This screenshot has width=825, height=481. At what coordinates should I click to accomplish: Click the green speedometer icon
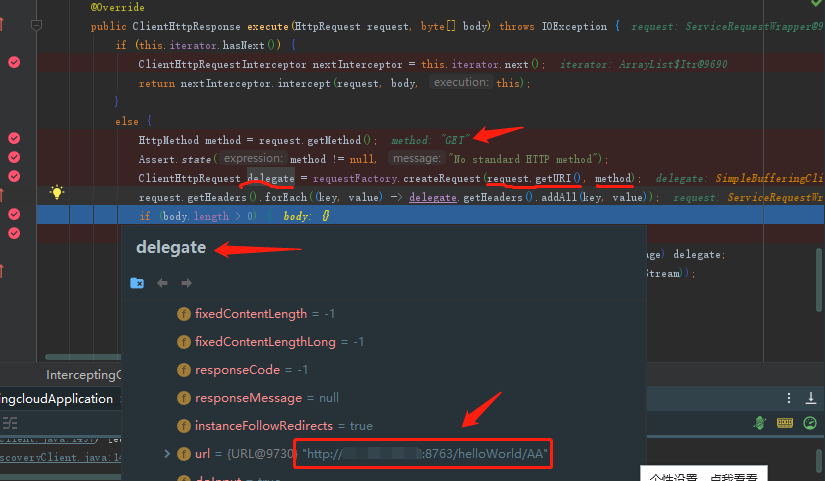pyautogui.click(x=810, y=423)
